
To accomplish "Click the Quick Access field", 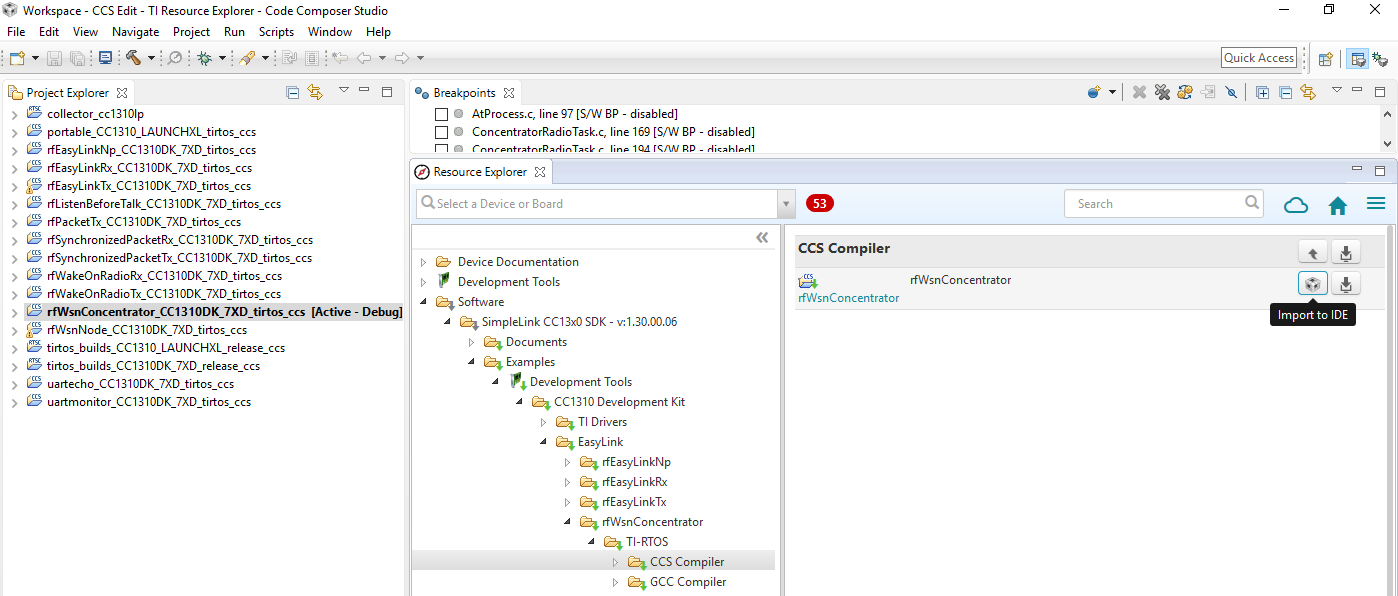I will click(x=1259, y=58).
